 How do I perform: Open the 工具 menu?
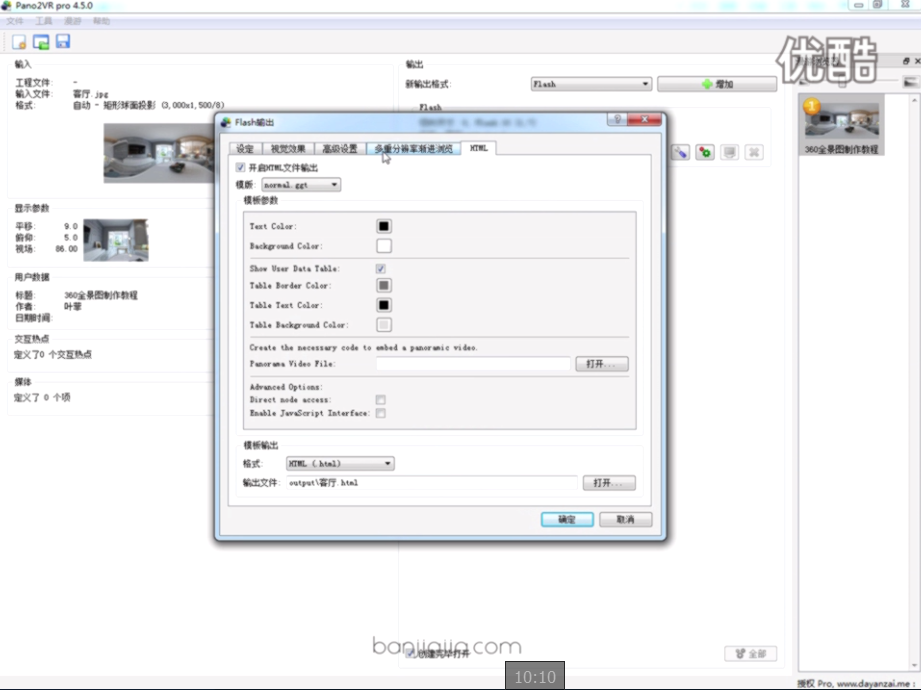click(43, 21)
